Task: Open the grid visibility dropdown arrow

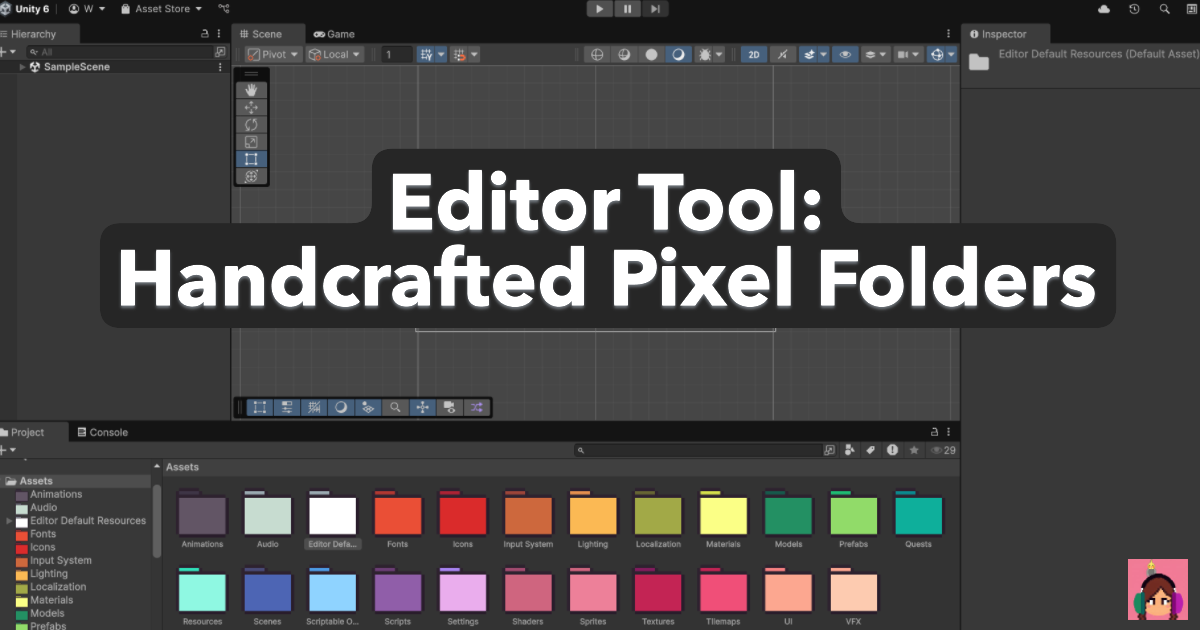Action: (x=442, y=55)
